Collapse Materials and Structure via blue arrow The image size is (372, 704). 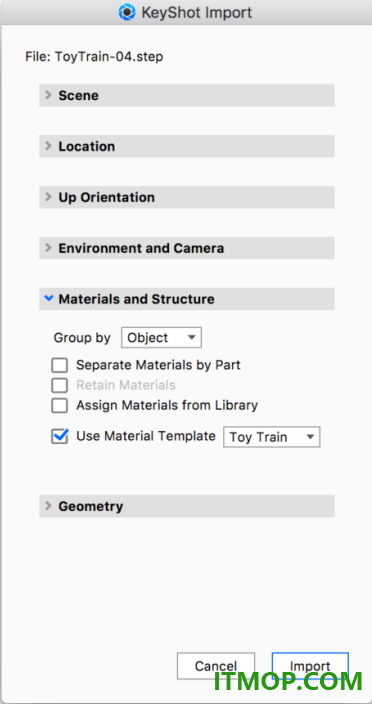pos(49,298)
